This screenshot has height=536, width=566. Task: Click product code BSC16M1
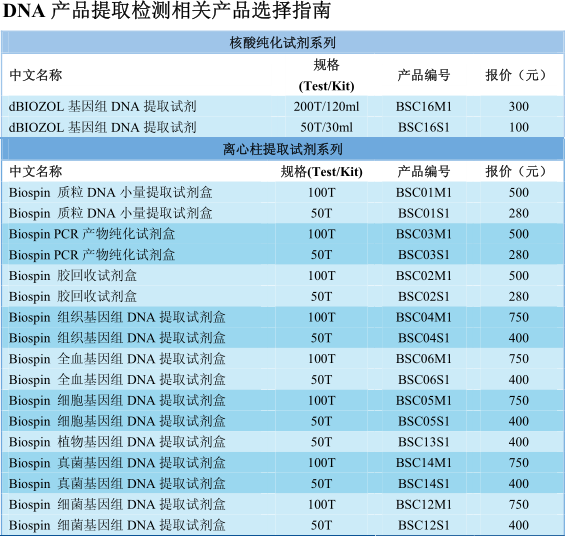[424, 106]
